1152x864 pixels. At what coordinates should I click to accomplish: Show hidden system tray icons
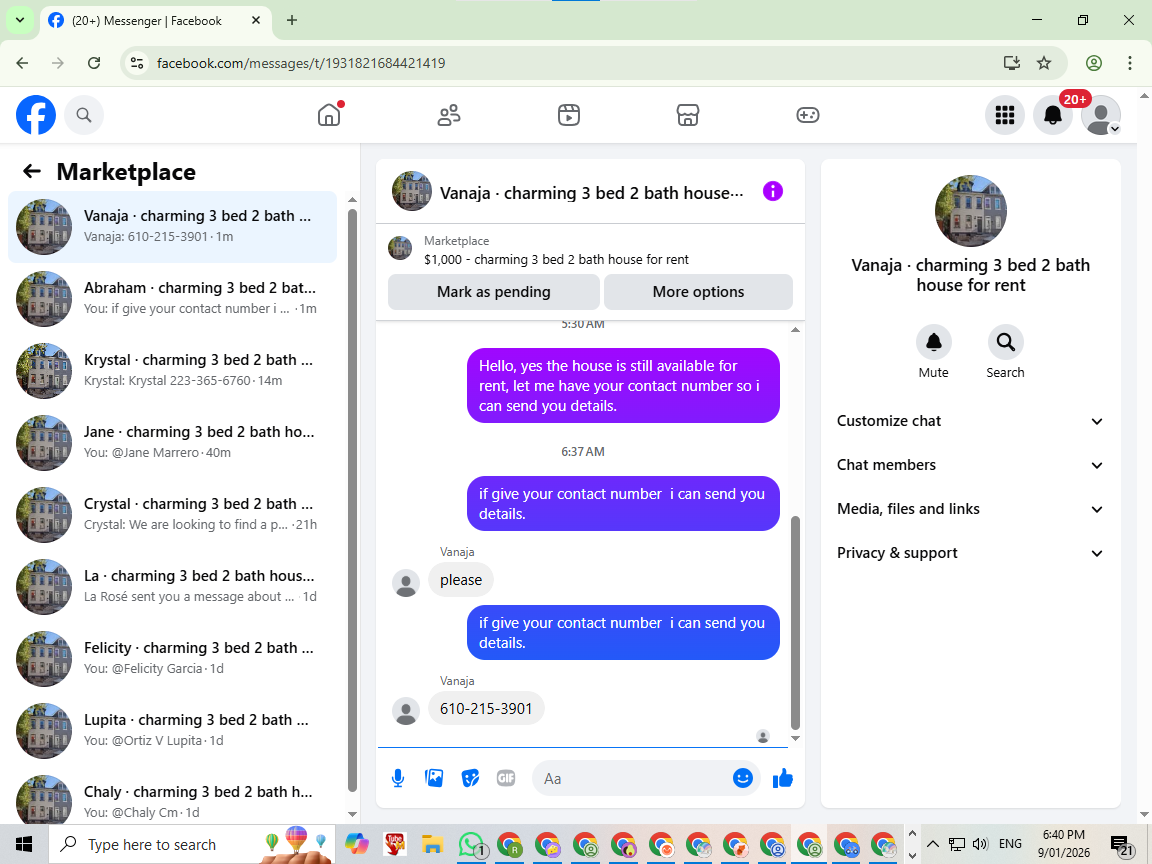[x=932, y=843]
